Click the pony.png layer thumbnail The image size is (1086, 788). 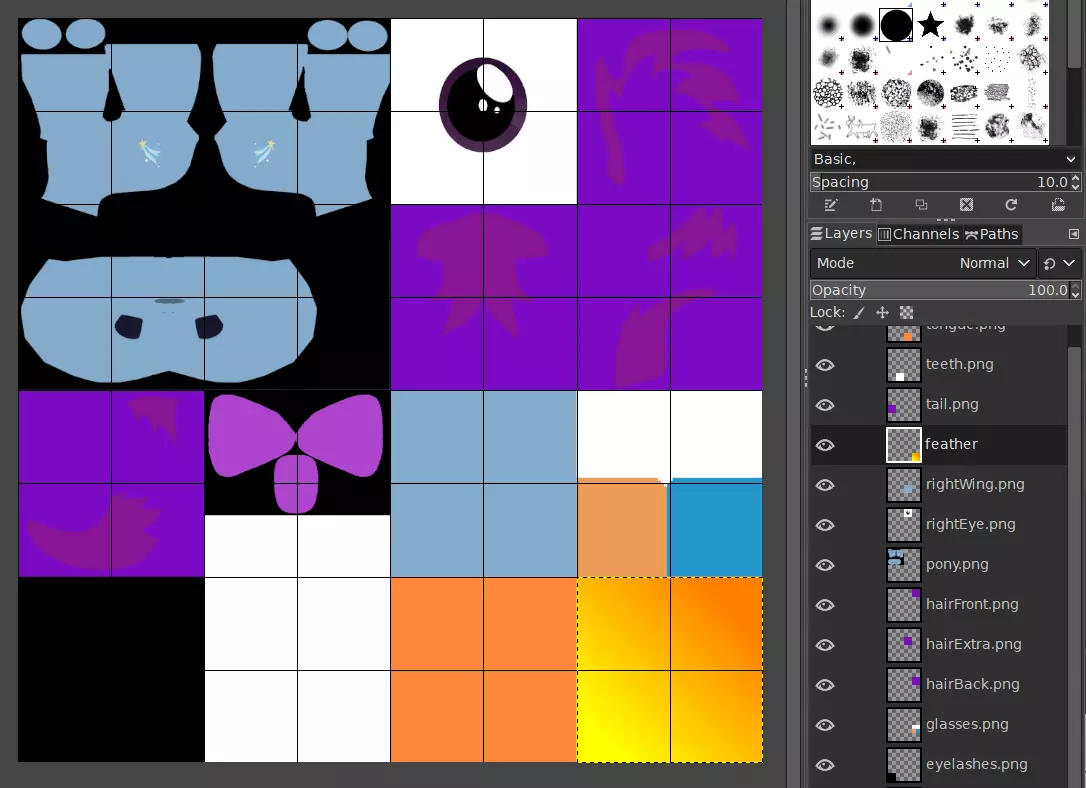coord(904,565)
